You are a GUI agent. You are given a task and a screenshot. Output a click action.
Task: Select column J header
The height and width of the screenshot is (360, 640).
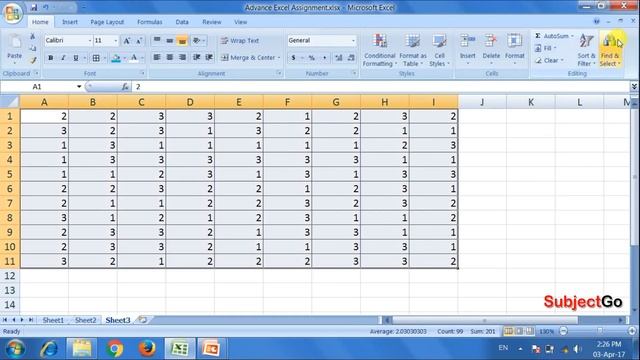[x=482, y=102]
